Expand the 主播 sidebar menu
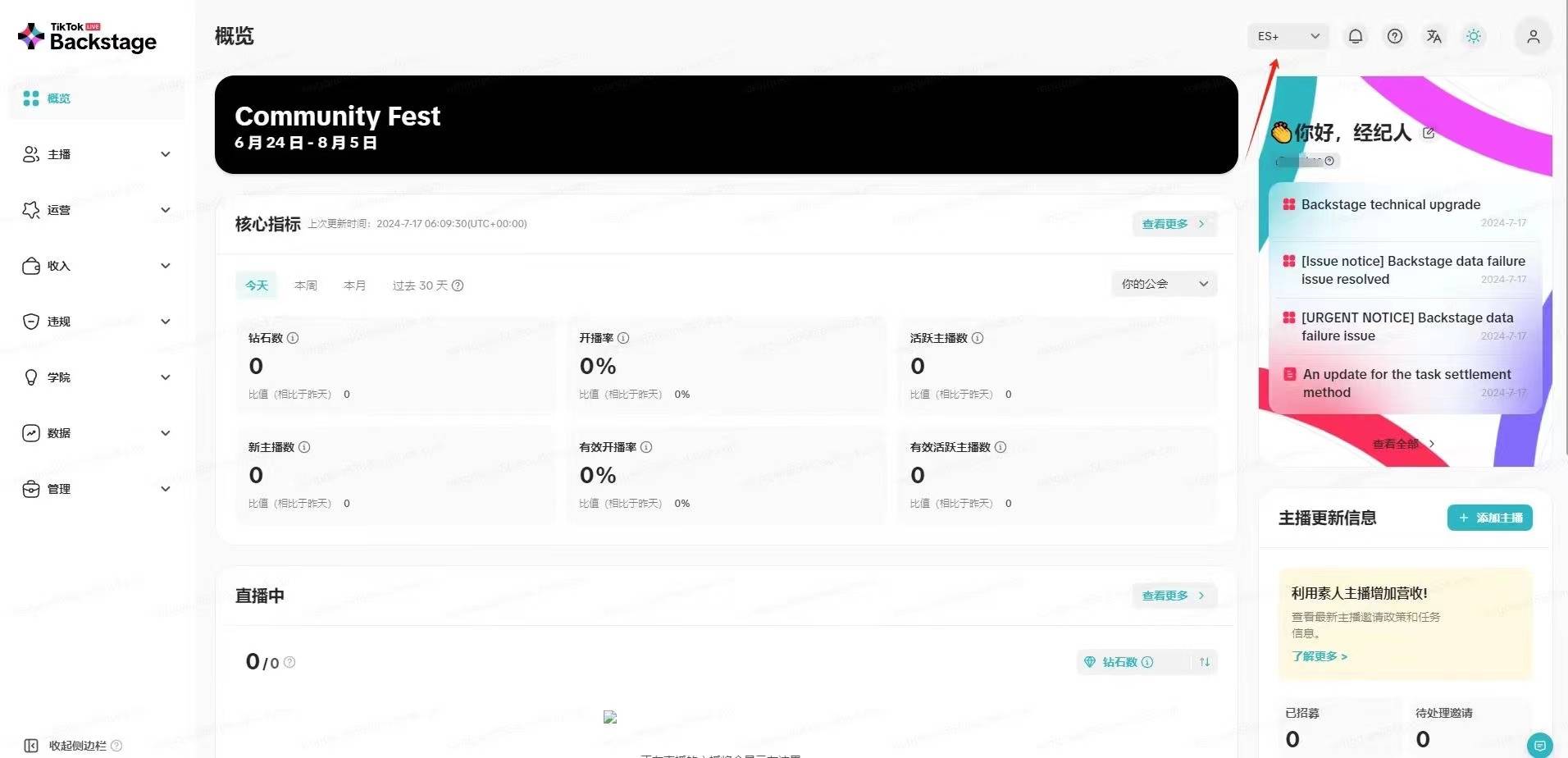Screen dimensions: 1568x758 97,154
